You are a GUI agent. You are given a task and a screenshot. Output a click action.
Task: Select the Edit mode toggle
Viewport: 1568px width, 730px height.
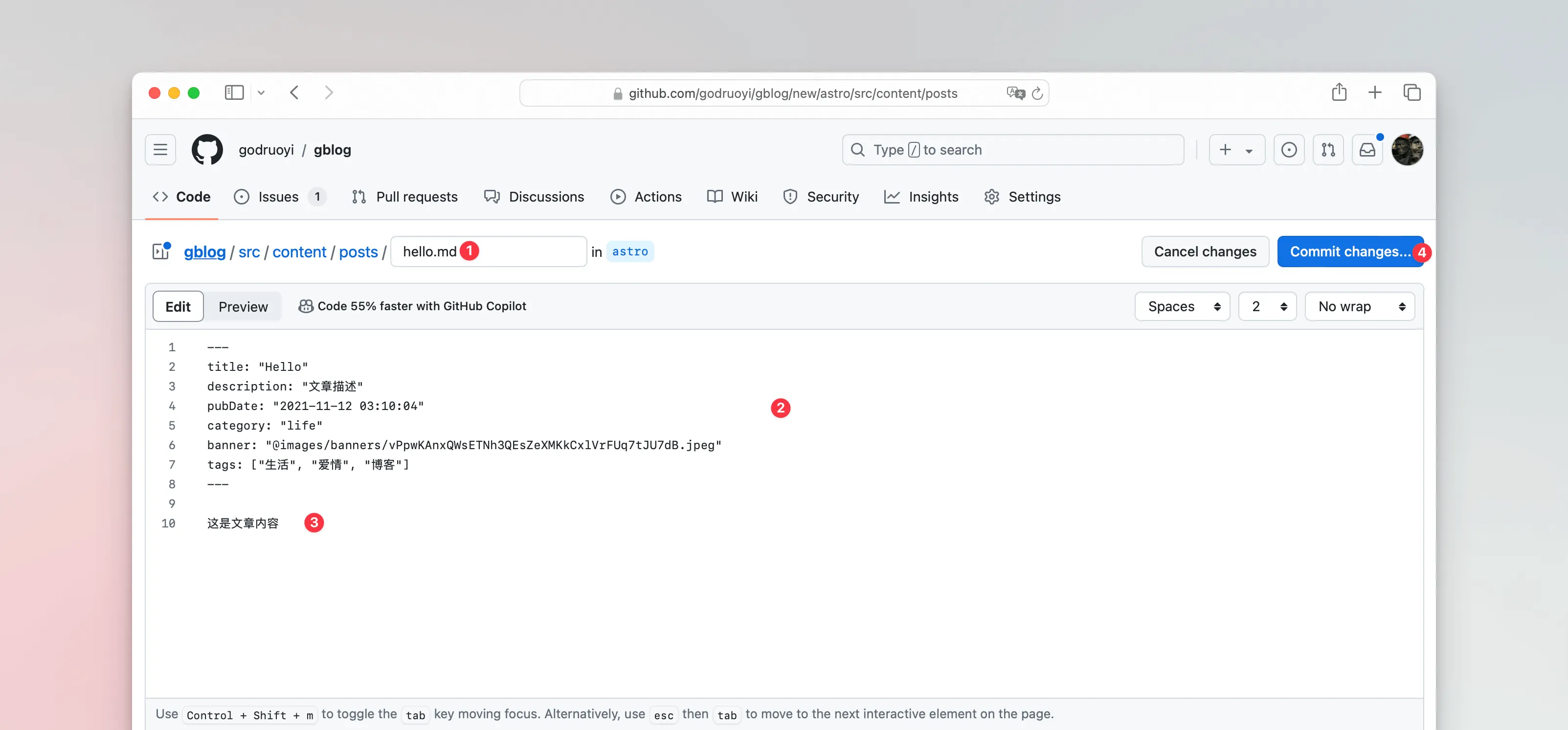[x=178, y=307]
